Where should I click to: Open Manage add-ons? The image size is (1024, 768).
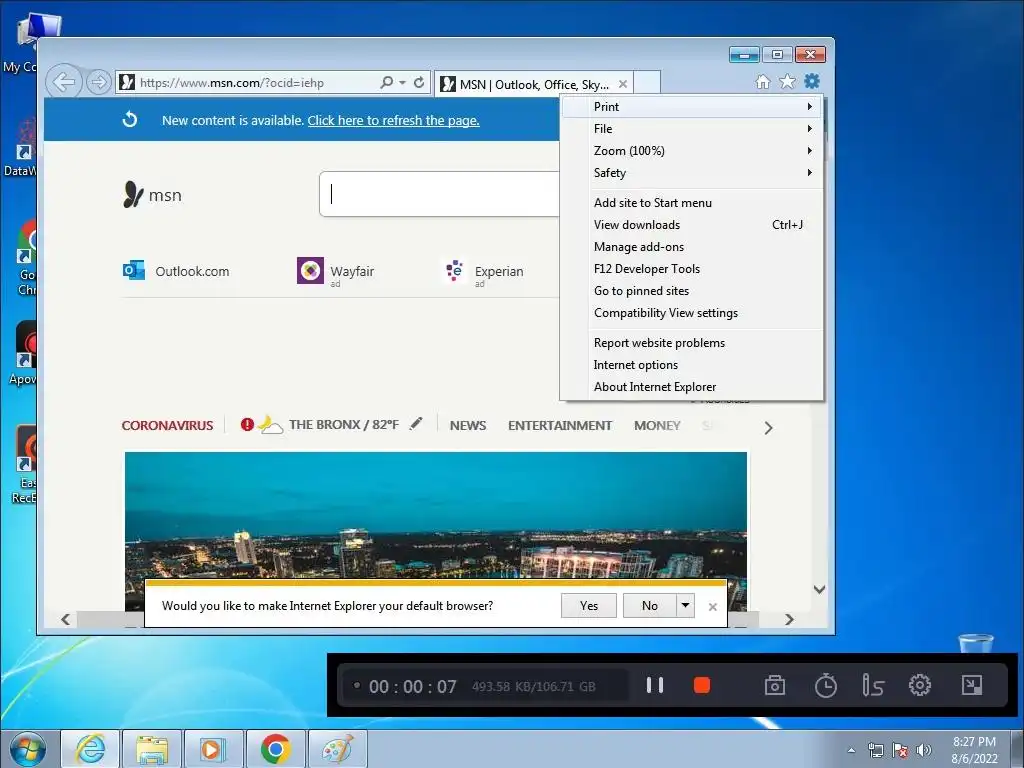(692, 247)
